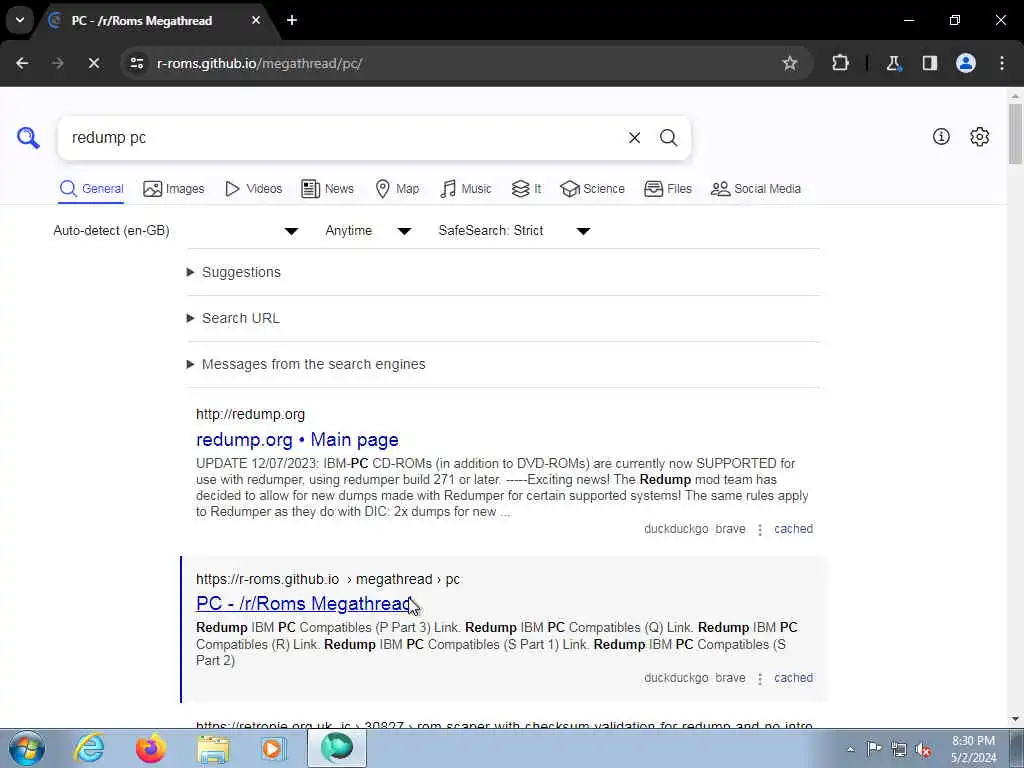
Task: Open browser extensions puzzle icon
Action: pyautogui.click(x=840, y=63)
